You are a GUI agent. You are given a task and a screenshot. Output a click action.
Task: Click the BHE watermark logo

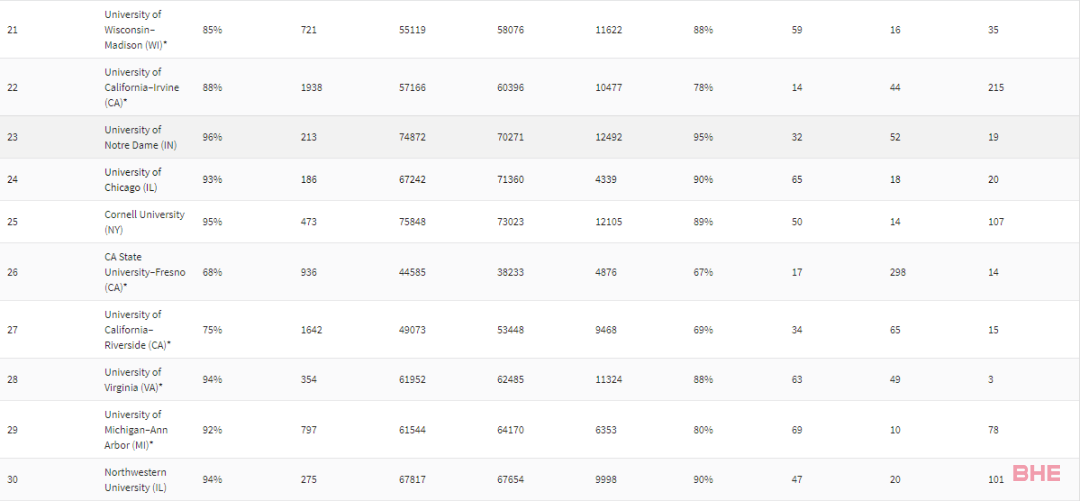(x=1039, y=474)
